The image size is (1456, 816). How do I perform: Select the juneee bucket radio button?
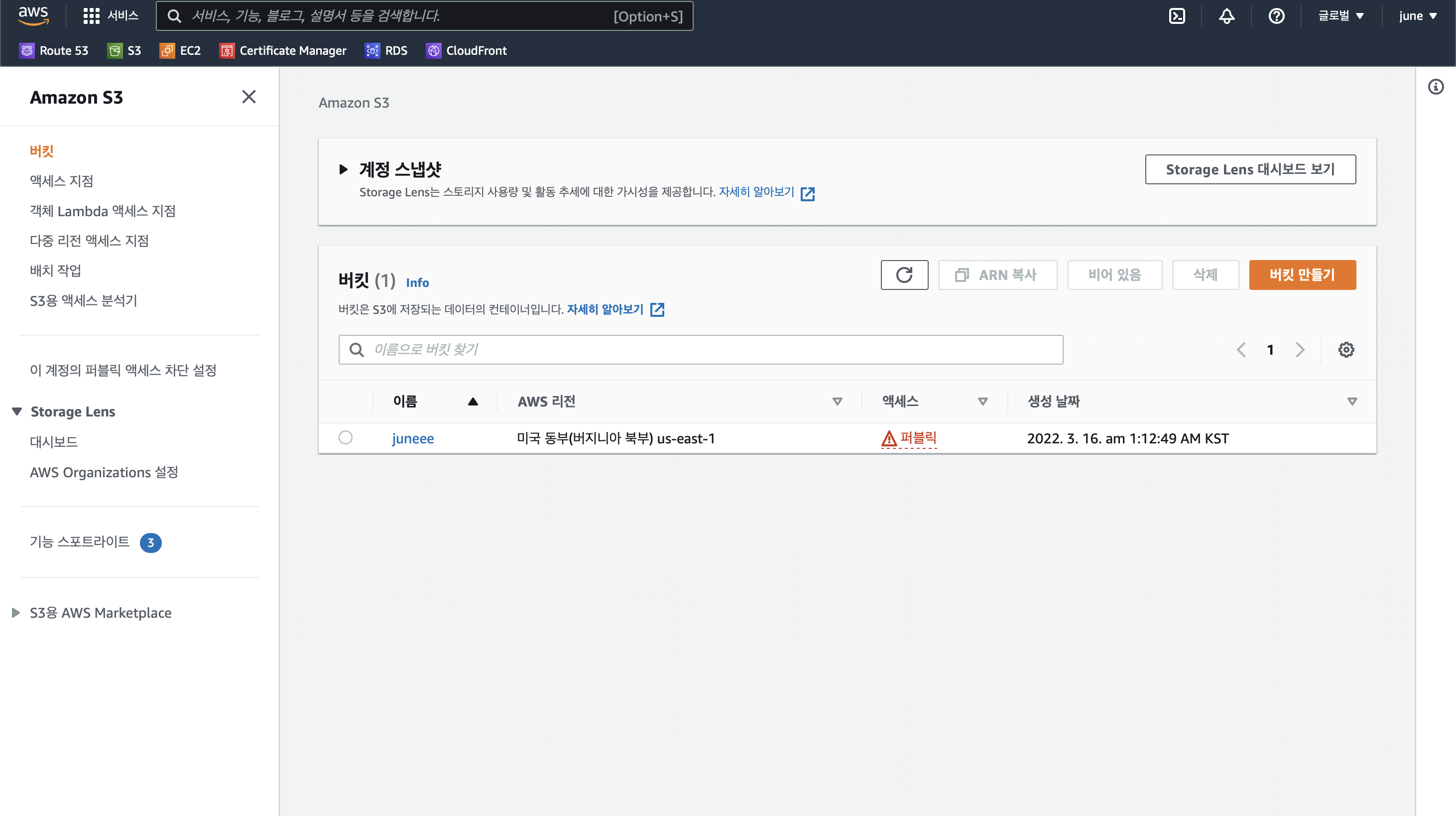click(x=346, y=437)
